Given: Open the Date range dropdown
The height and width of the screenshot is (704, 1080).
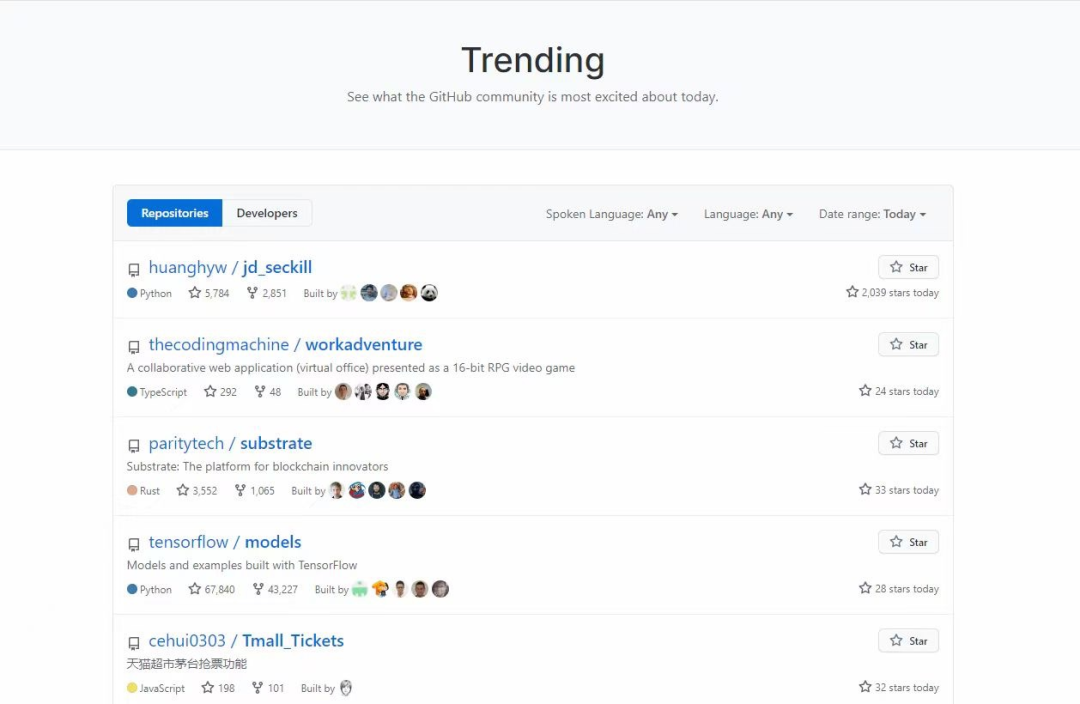Looking at the screenshot, I should coord(872,214).
